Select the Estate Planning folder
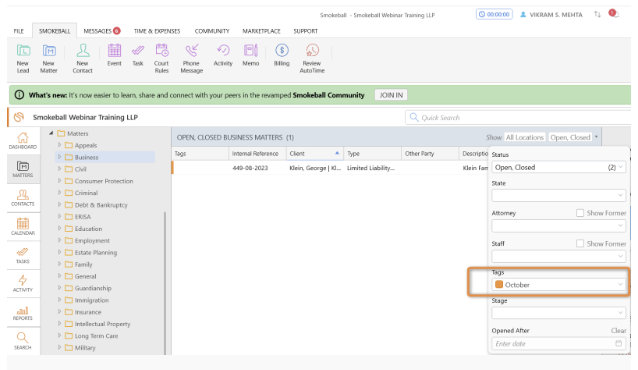 pyautogui.click(x=96, y=252)
